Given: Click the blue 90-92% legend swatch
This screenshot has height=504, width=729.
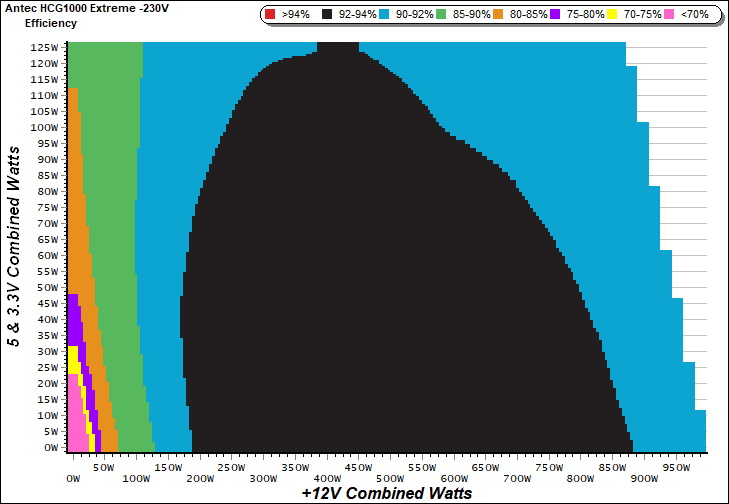Looking at the screenshot, I should (384, 15).
